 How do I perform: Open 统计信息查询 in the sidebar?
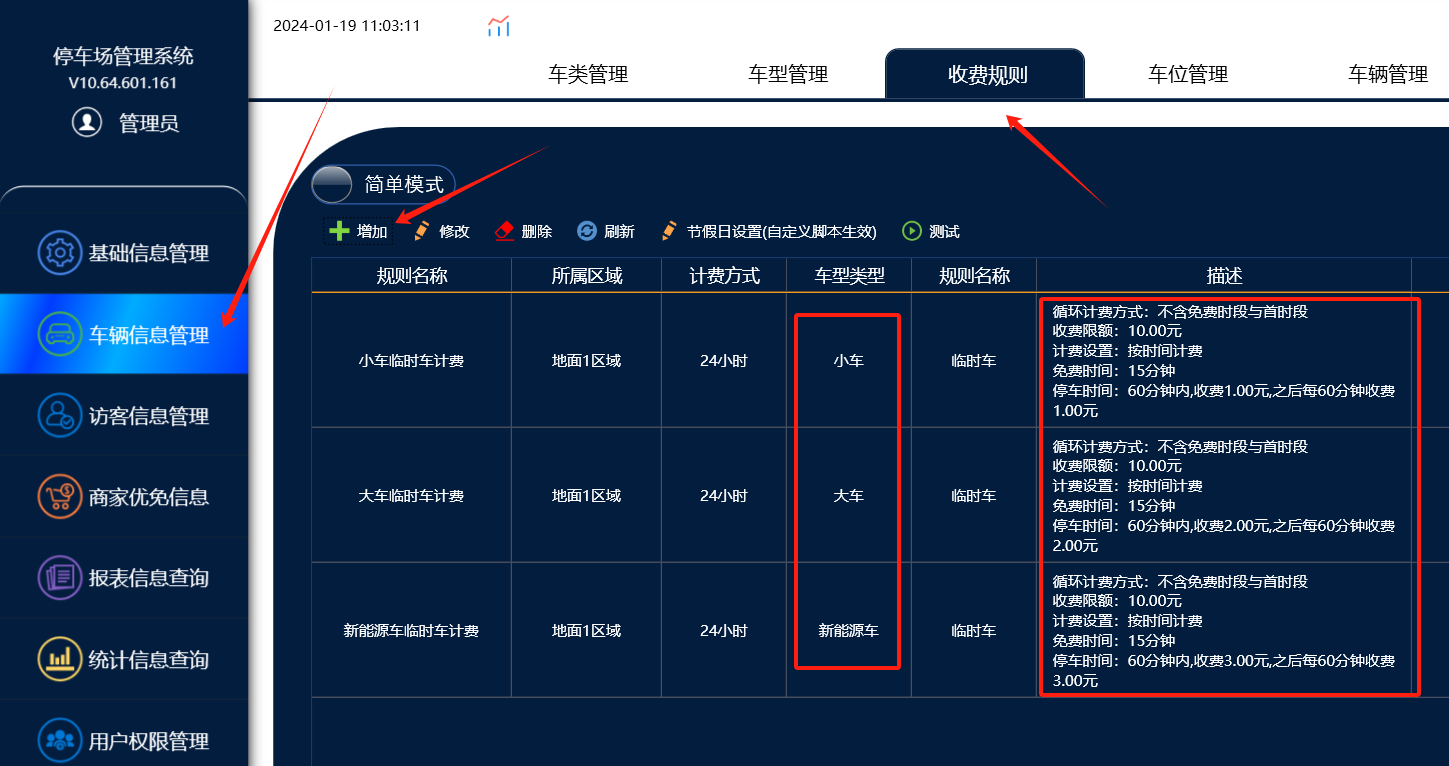124,659
